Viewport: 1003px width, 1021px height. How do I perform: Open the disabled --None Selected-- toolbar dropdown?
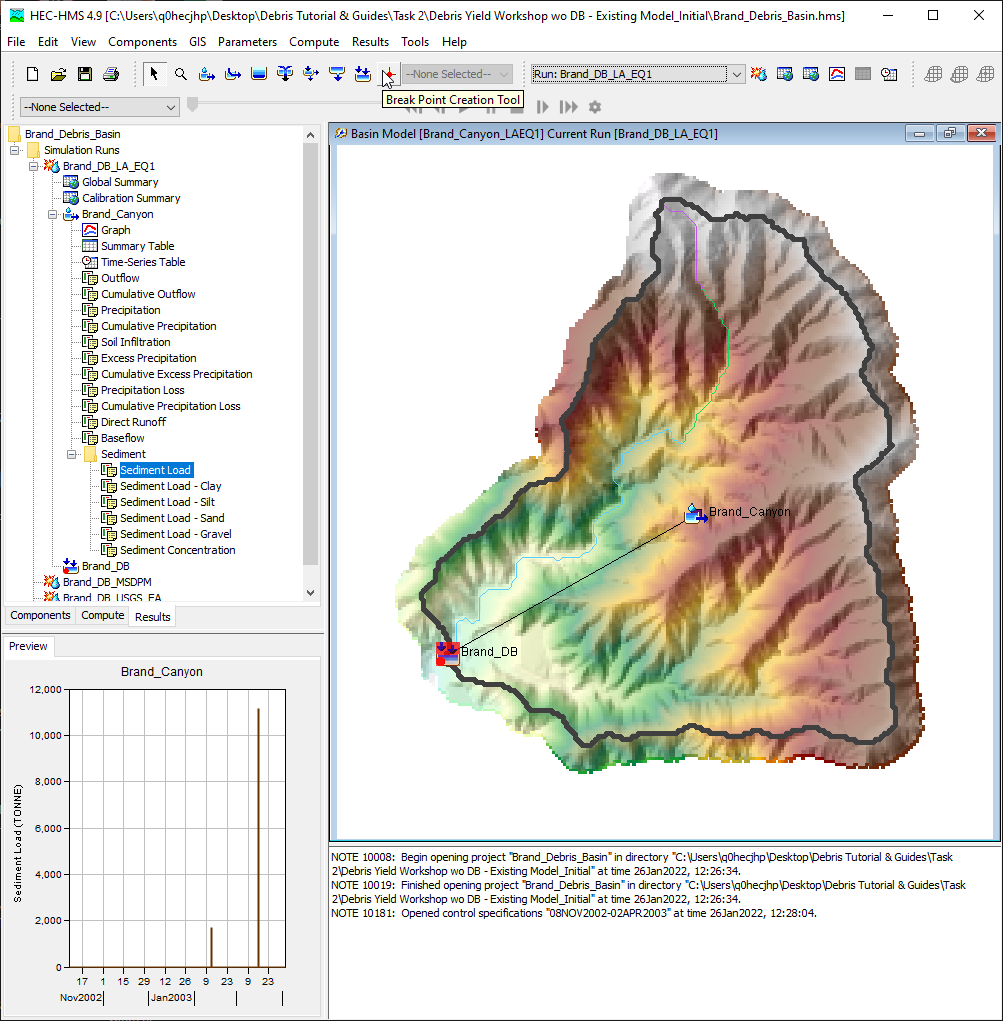click(457, 74)
